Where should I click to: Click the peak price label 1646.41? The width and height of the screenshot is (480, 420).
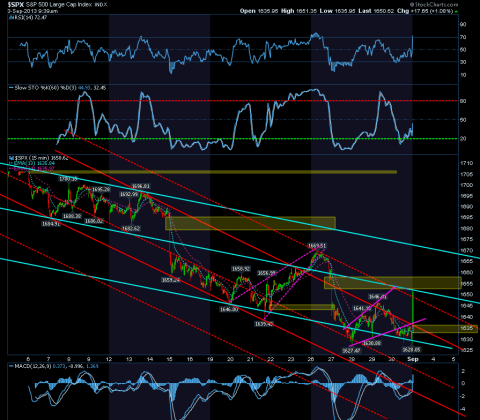pos(377,297)
